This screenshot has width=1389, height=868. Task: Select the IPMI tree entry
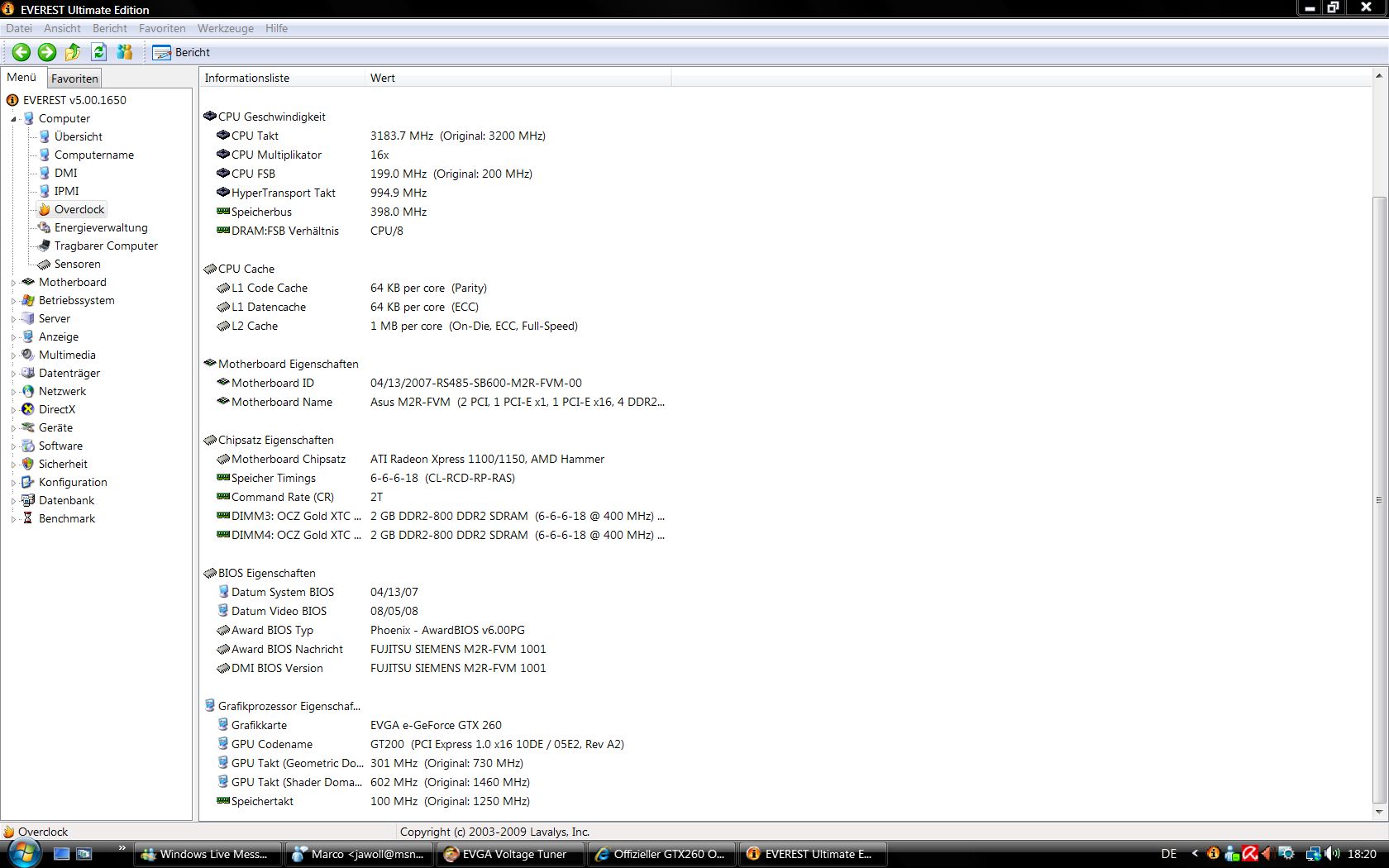pos(67,191)
